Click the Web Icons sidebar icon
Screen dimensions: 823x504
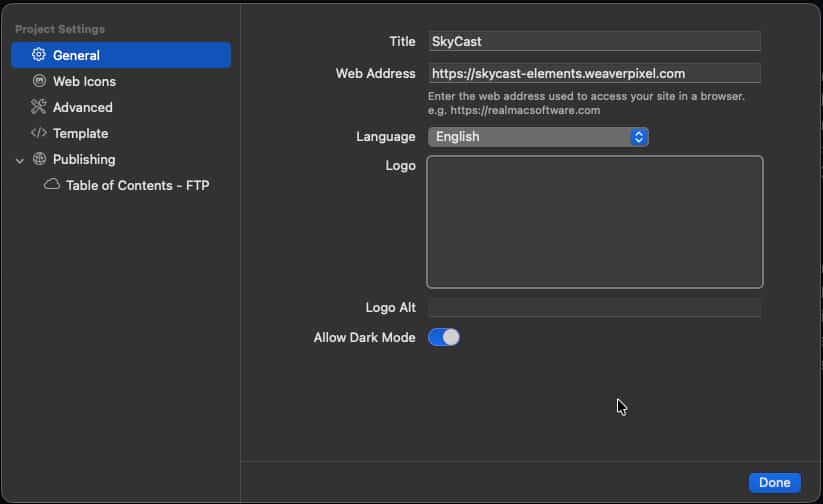pos(39,81)
